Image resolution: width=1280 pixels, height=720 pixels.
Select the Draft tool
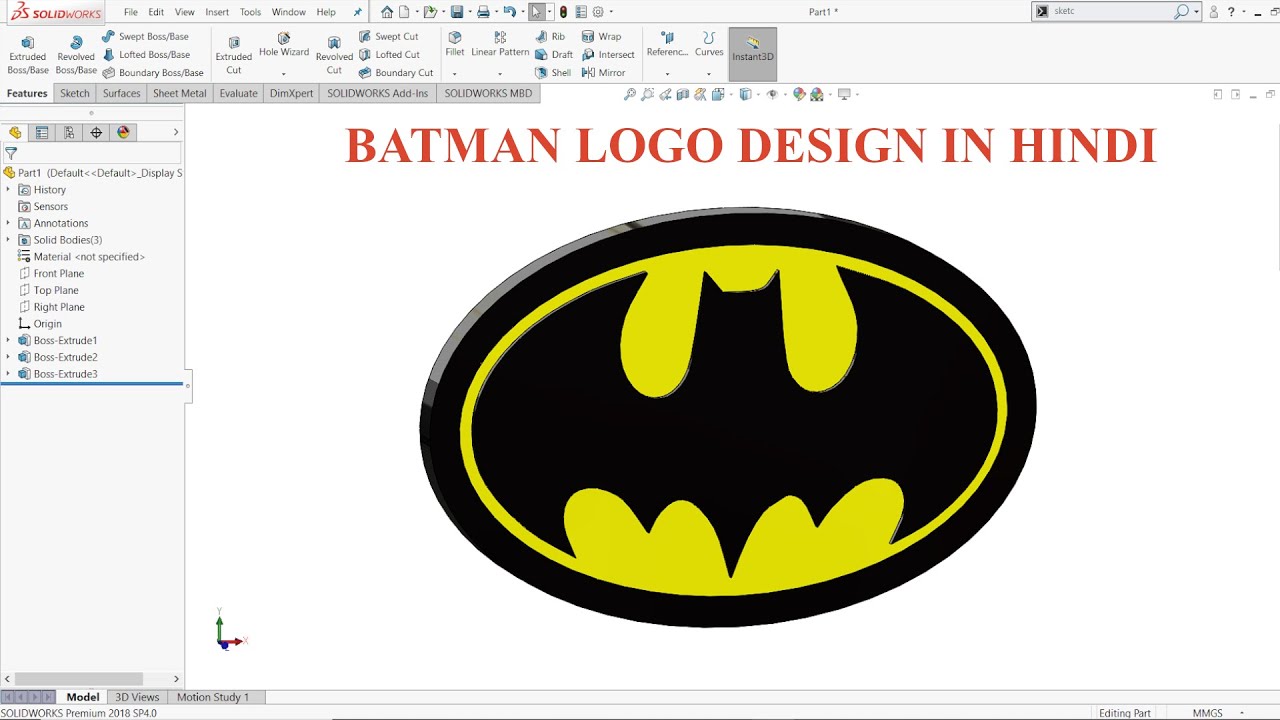click(554, 55)
